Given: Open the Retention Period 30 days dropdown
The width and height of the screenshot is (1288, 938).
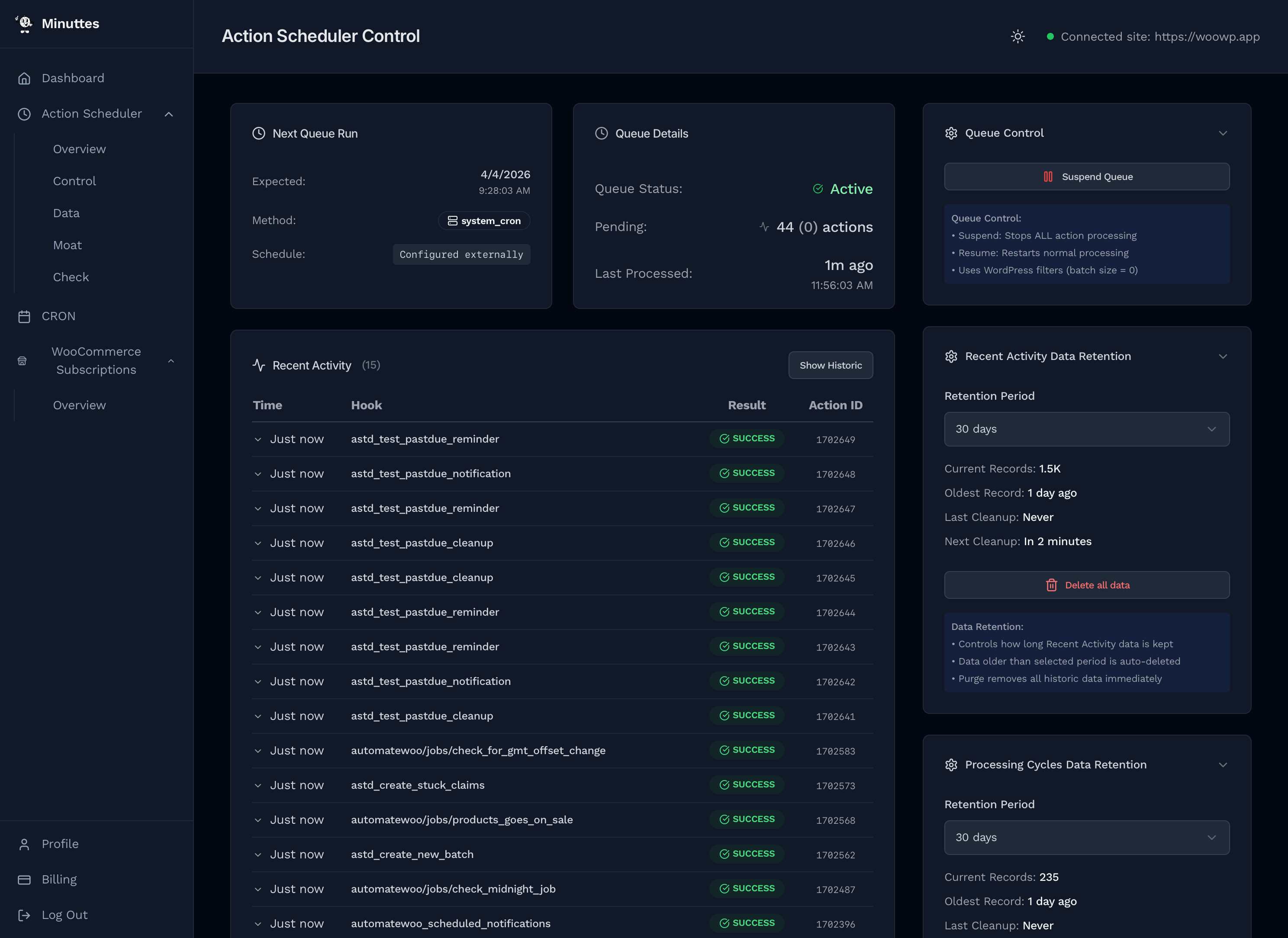Looking at the screenshot, I should 1086,429.
